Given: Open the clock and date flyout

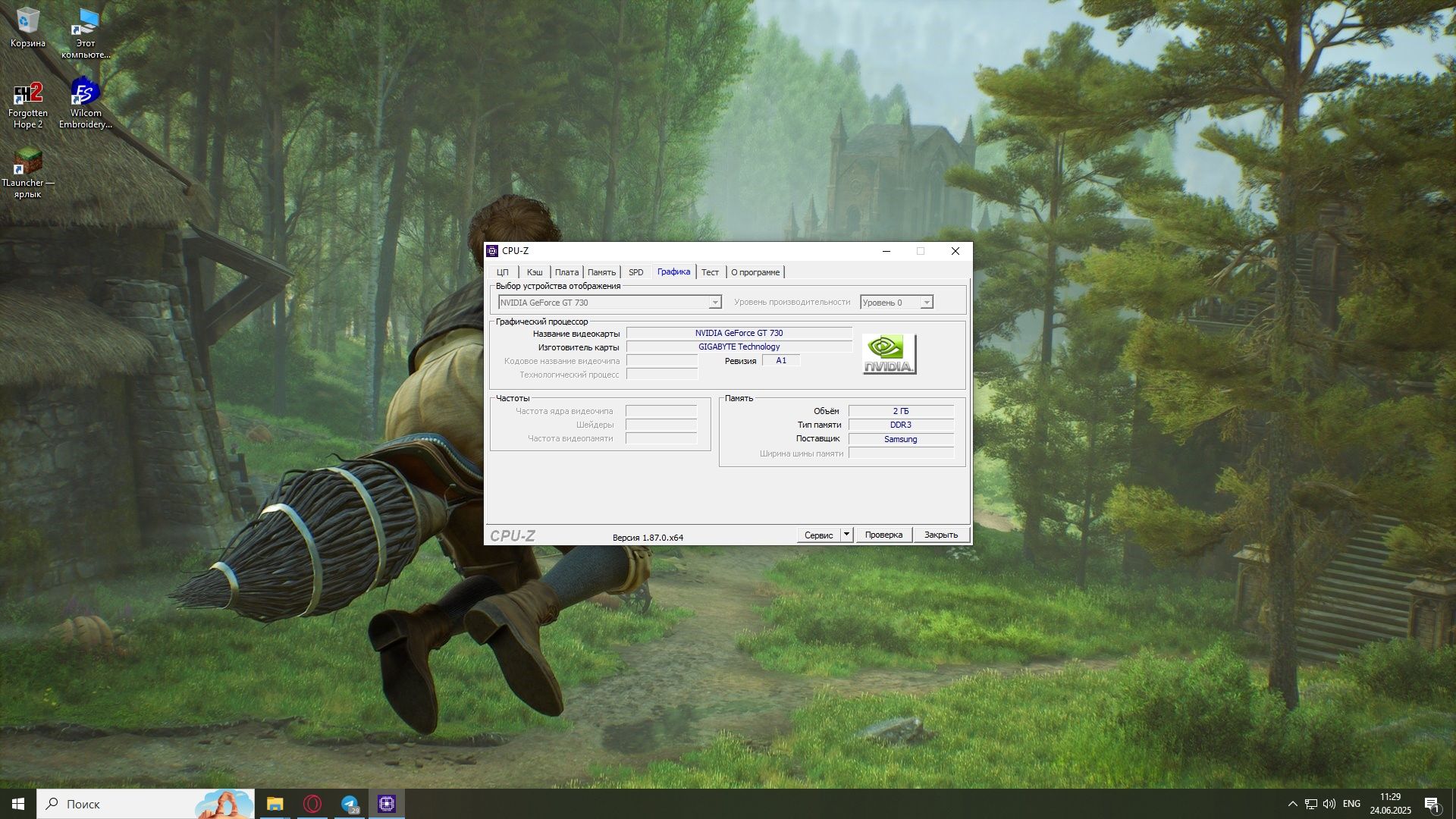Looking at the screenshot, I should point(1390,804).
